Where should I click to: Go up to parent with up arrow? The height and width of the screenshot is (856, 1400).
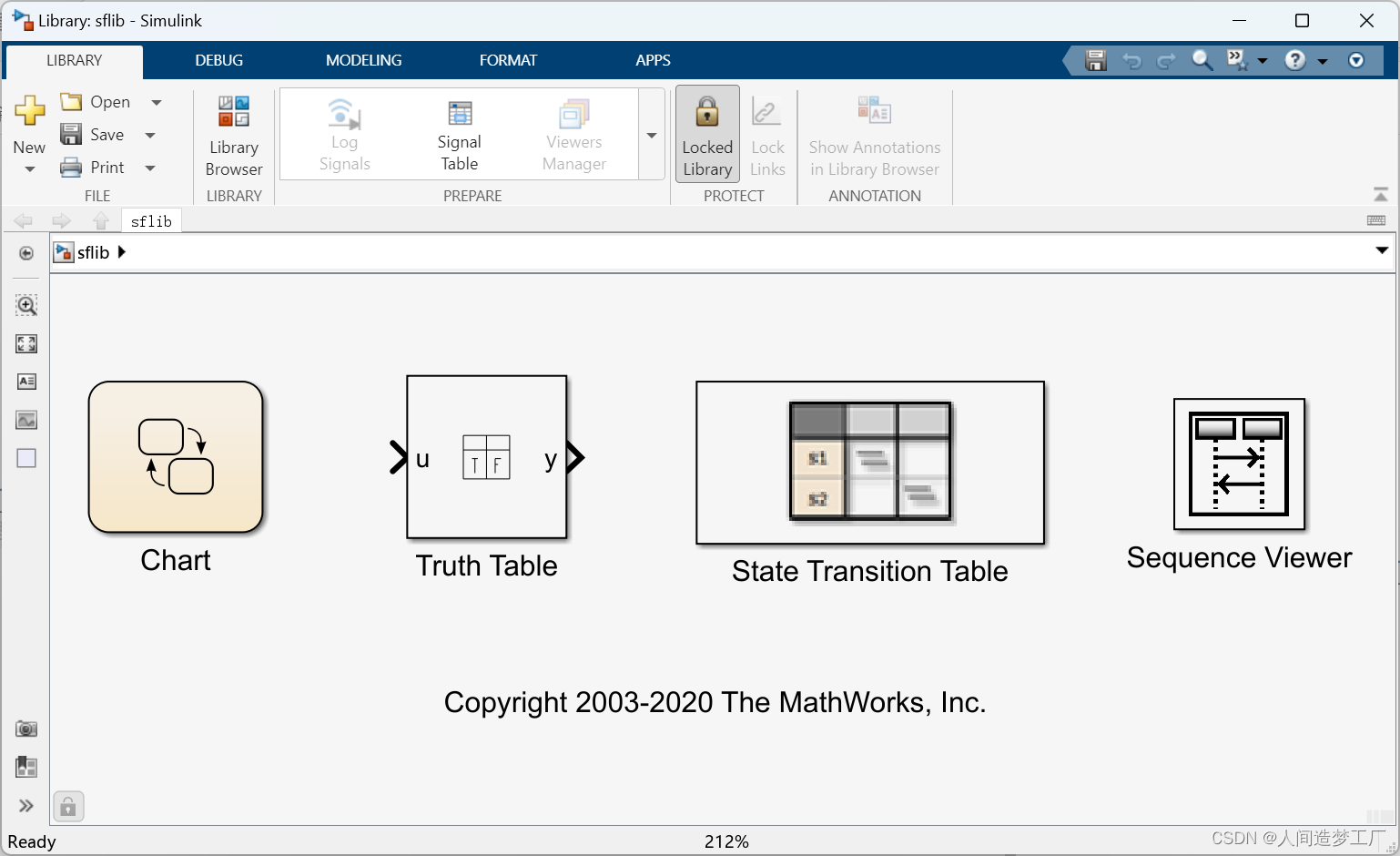[101, 220]
